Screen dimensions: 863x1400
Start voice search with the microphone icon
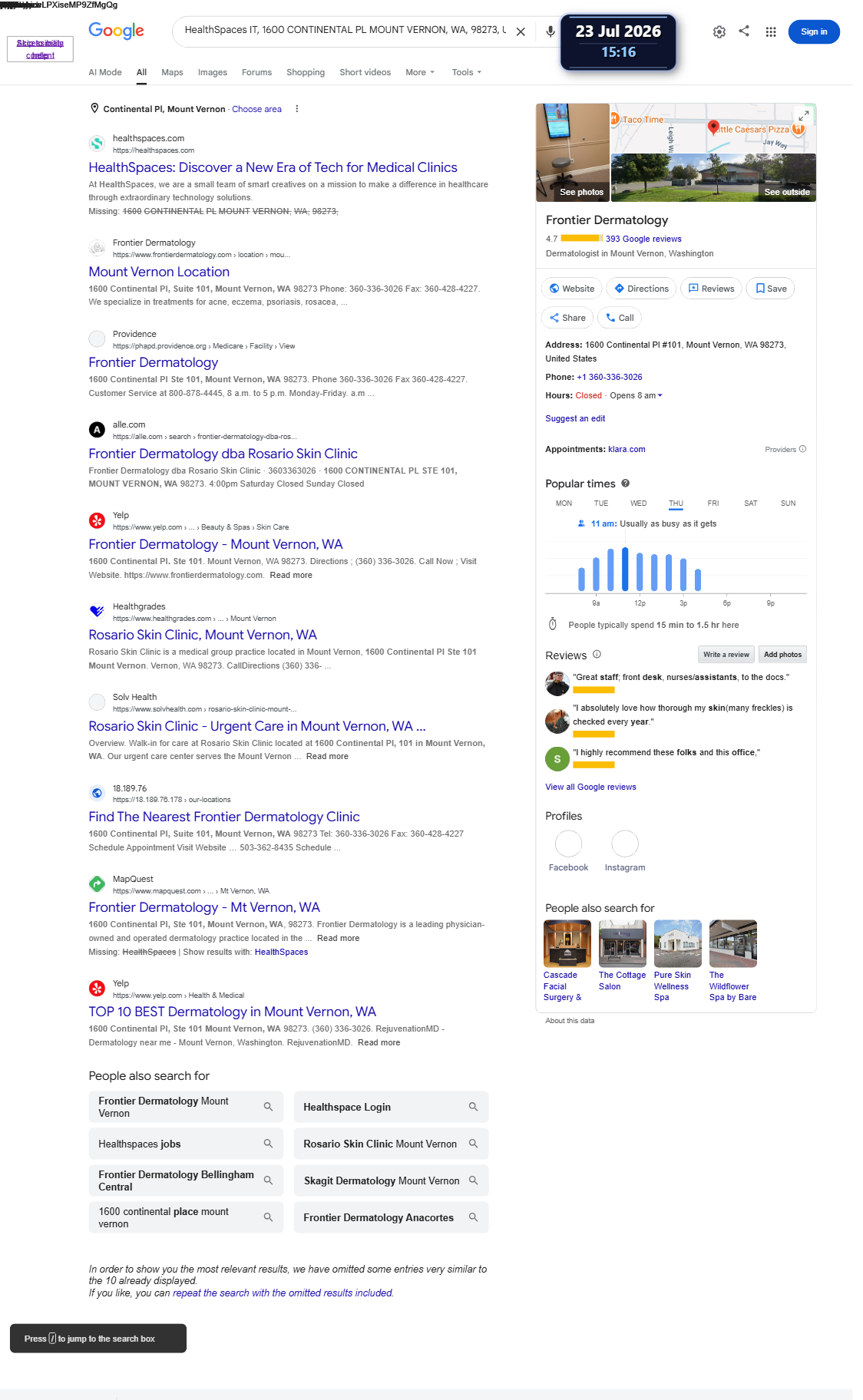(x=551, y=31)
